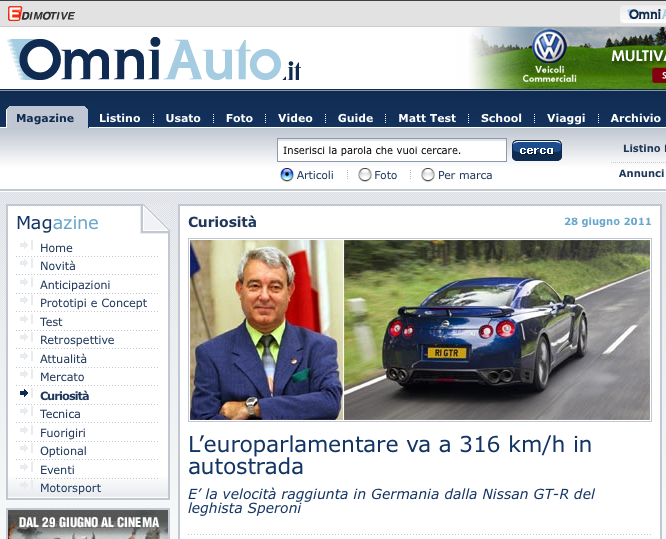The height and width of the screenshot is (539, 666).
Task: Go to the School section
Action: pyautogui.click(x=501, y=118)
